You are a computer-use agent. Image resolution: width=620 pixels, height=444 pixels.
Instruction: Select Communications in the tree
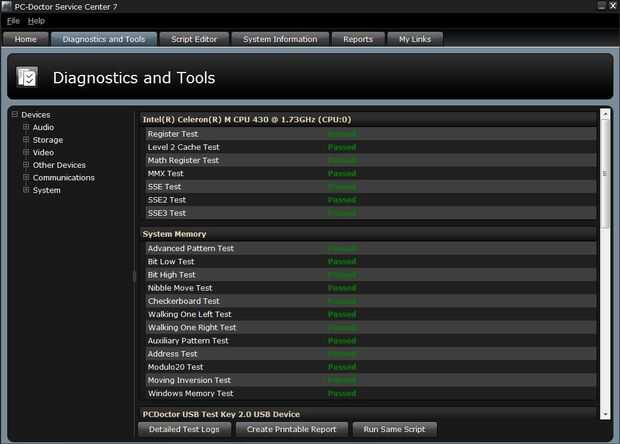(64, 178)
